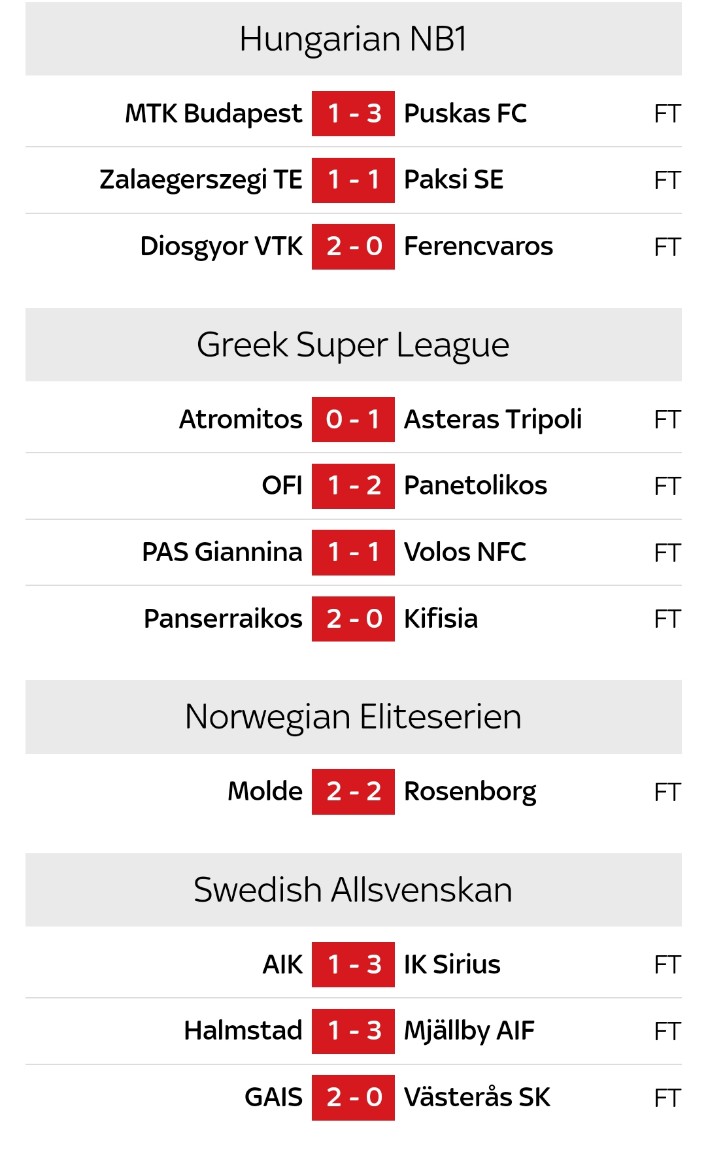Open the PAS Giannina vs Volos NFC score
The height and width of the screenshot is (1150, 706).
point(353,553)
